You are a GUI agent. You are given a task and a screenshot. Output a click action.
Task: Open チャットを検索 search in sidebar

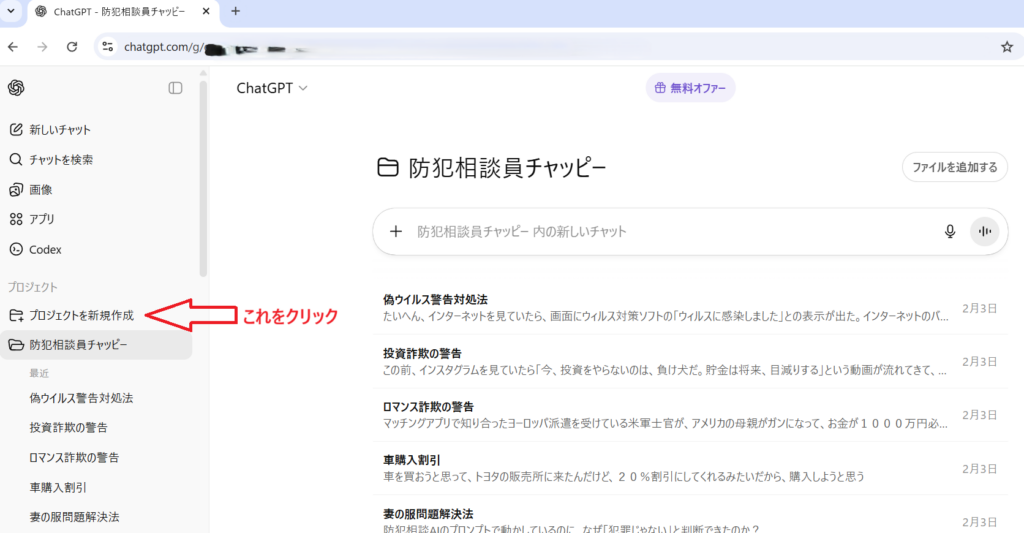point(61,160)
